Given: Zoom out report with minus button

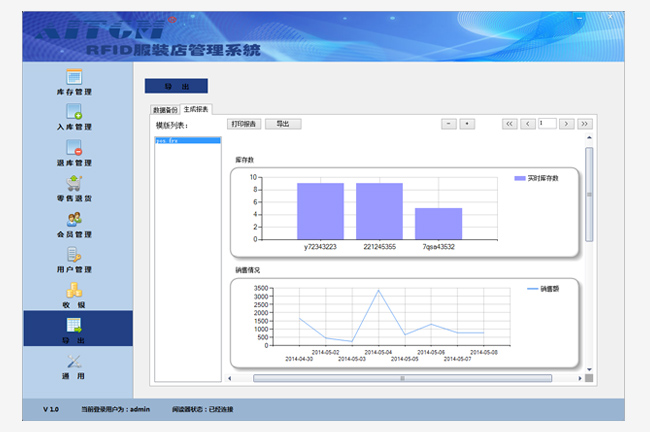Looking at the screenshot, I should coord(449,124).
